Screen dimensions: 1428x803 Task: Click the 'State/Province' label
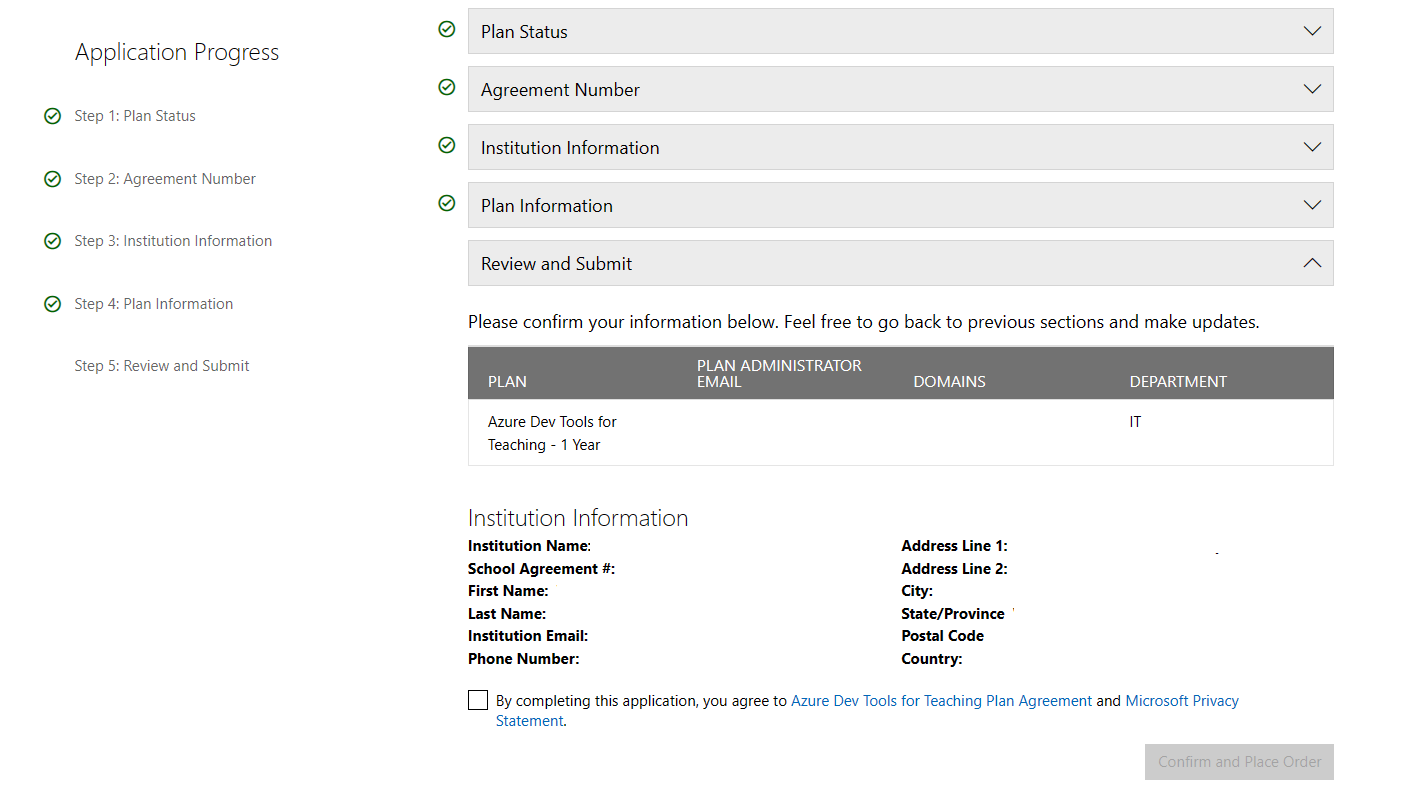953,614
